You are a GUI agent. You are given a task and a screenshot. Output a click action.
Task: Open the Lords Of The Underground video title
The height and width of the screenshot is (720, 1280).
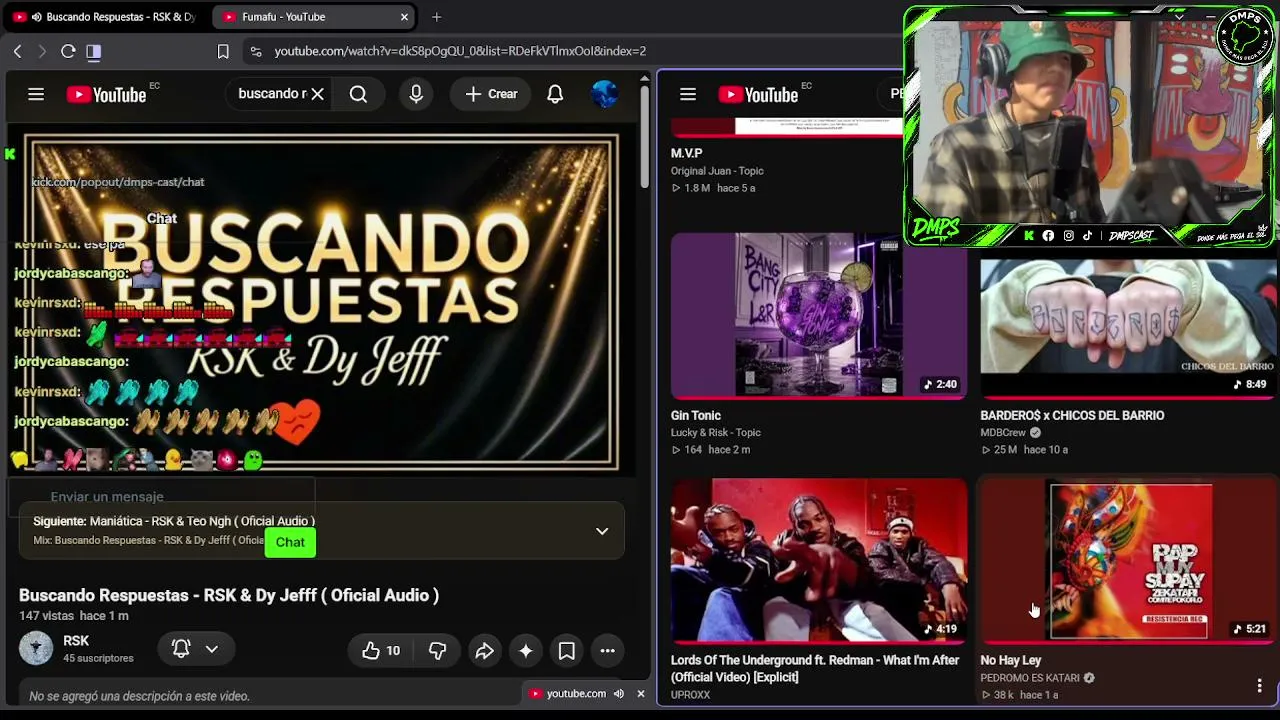(815, 668)
